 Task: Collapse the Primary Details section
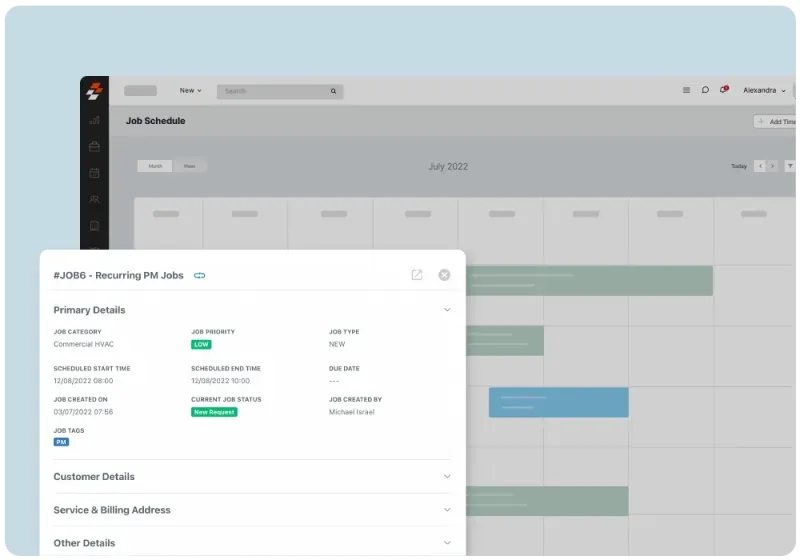click(x=447, y=310)
